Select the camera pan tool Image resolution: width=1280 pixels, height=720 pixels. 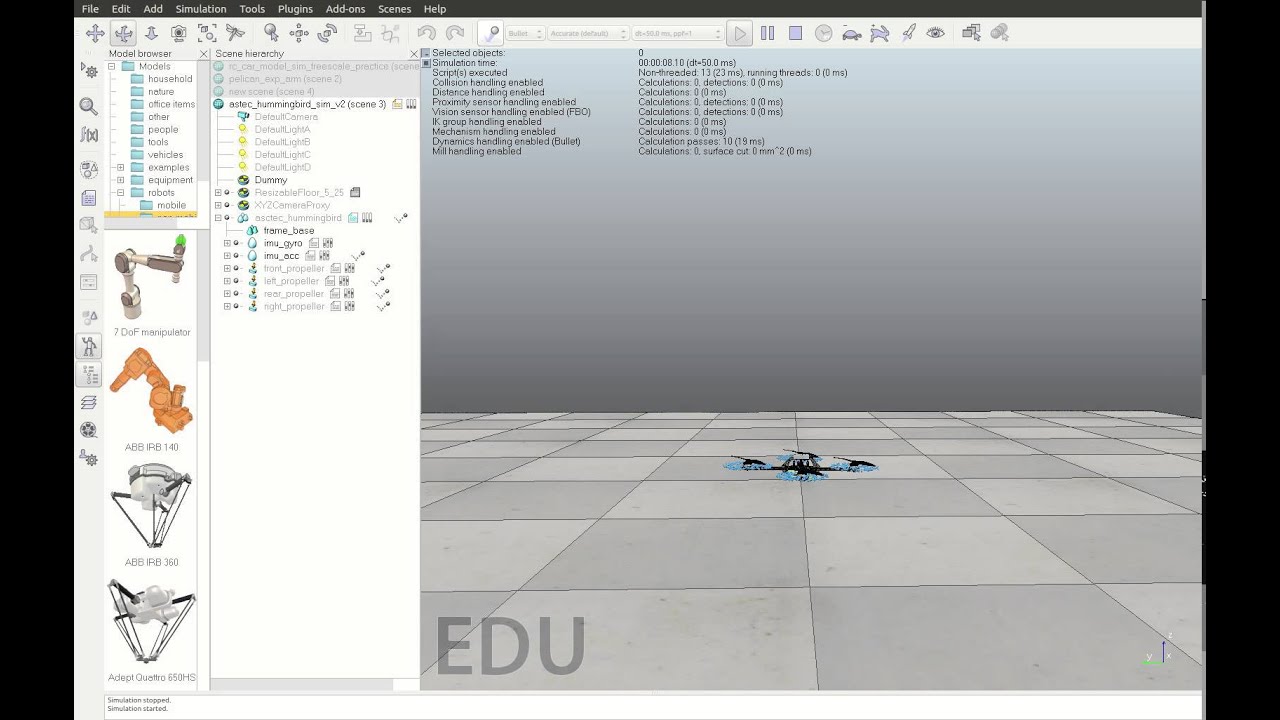(x=95, y=33)
